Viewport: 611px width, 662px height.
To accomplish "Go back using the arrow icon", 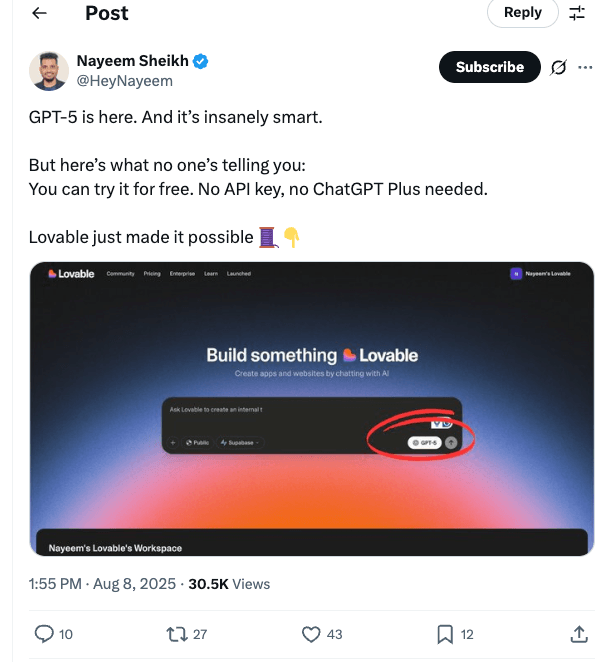I will click(x=39, y=13).
